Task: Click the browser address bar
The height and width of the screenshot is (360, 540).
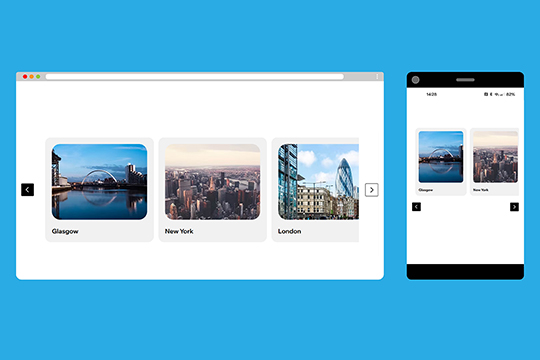Action: point(195,76)
